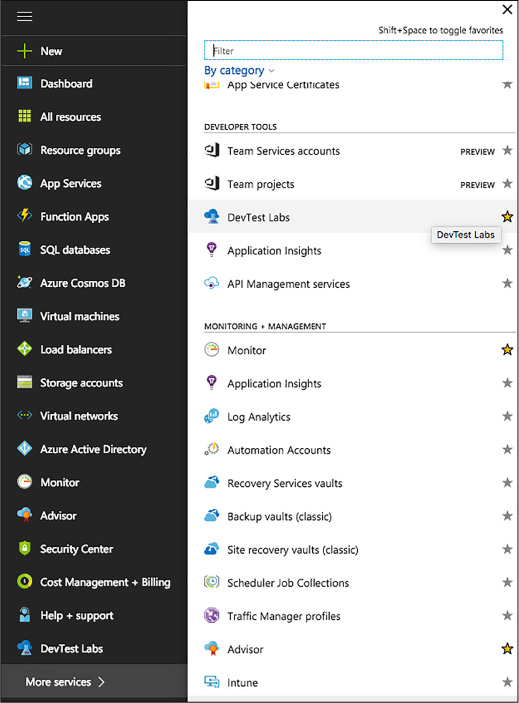Open Application Insights under Monitoring + Management
Image resolution: width=519 pixels, height=703 pixels.
tap(274, 384)
